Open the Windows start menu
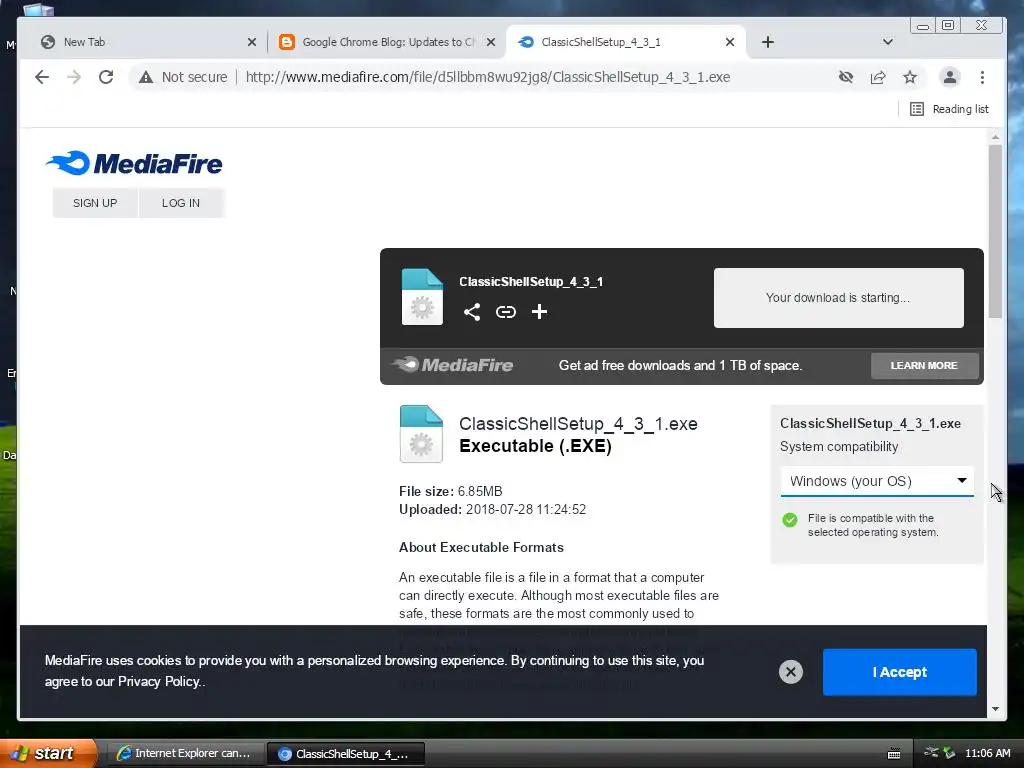Image resolution: width=1024 pixels, height=768 pixels. pos(48,753)
